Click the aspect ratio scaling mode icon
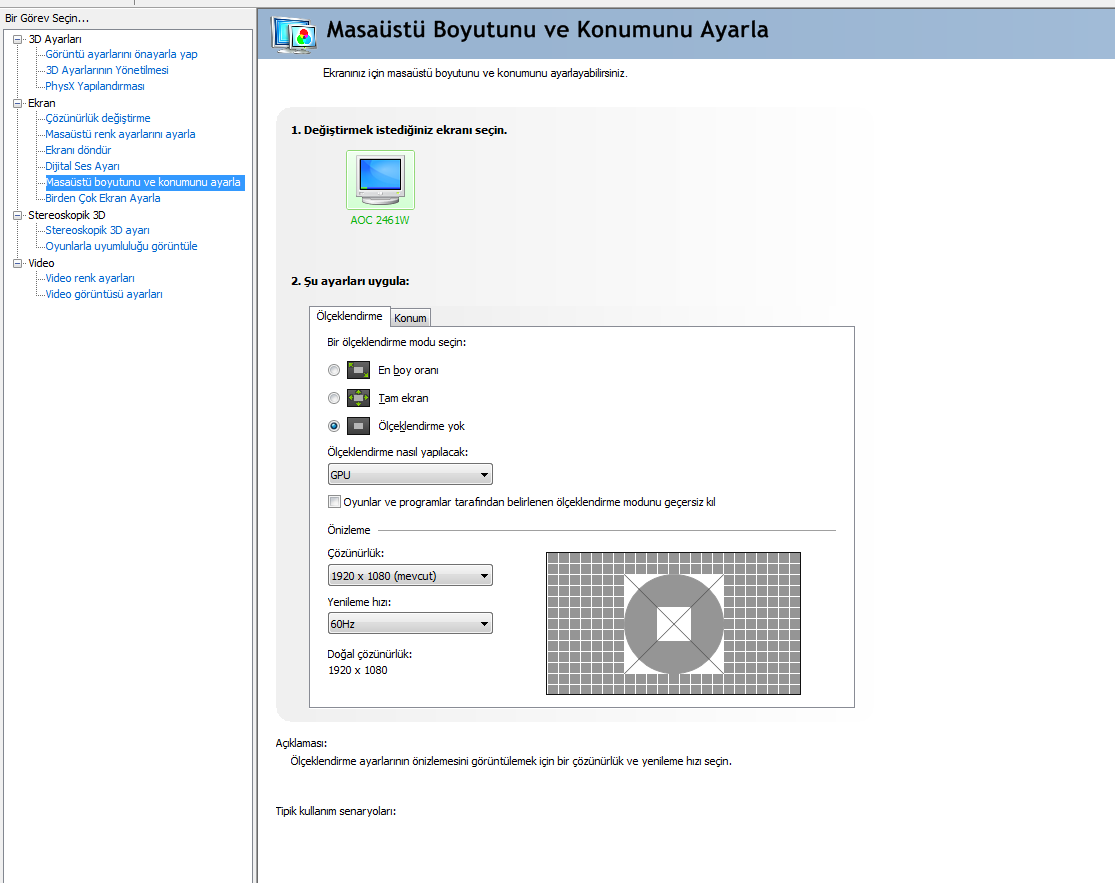 tap(358, 370)
